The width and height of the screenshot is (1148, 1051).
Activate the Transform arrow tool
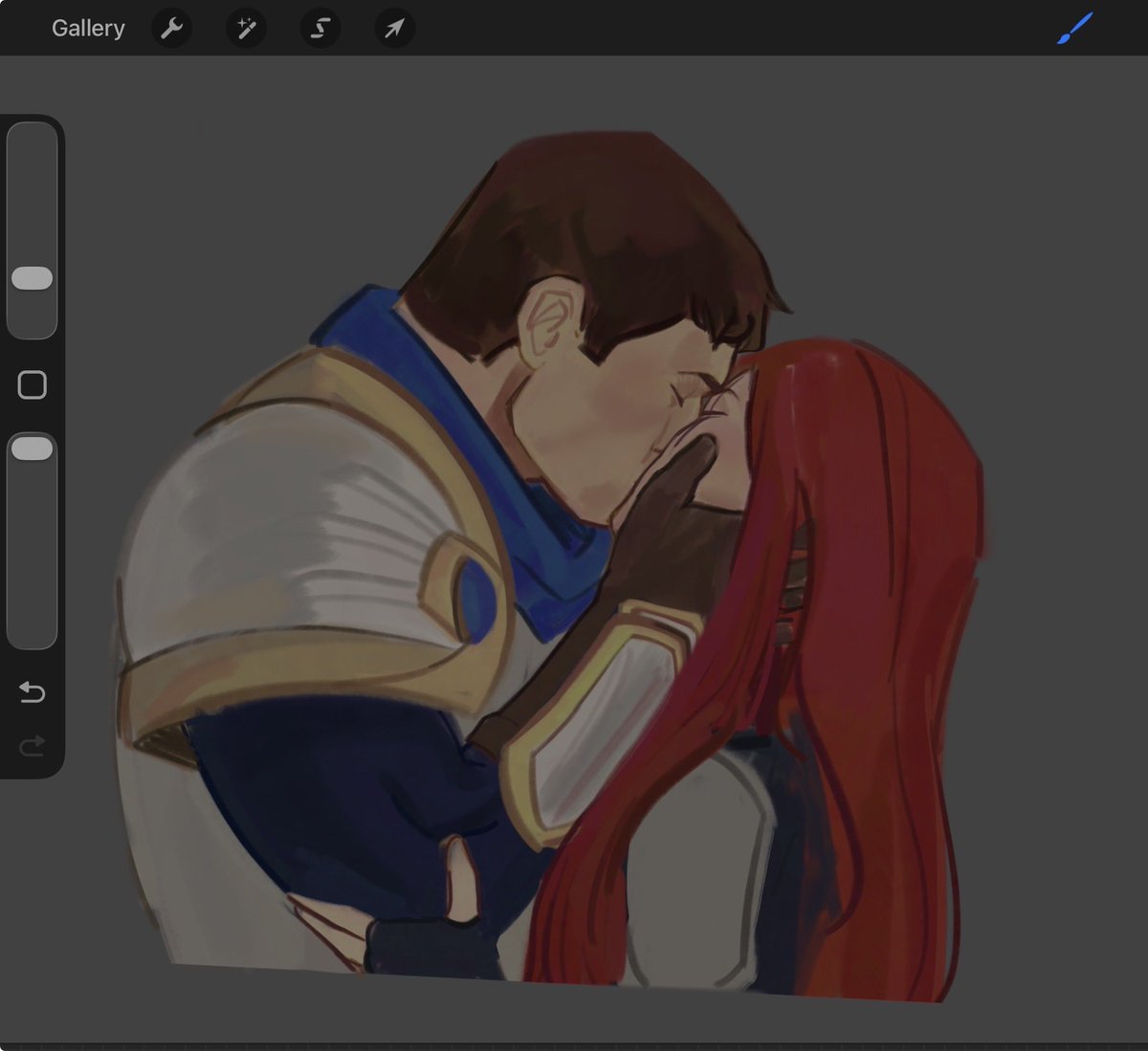394,29
